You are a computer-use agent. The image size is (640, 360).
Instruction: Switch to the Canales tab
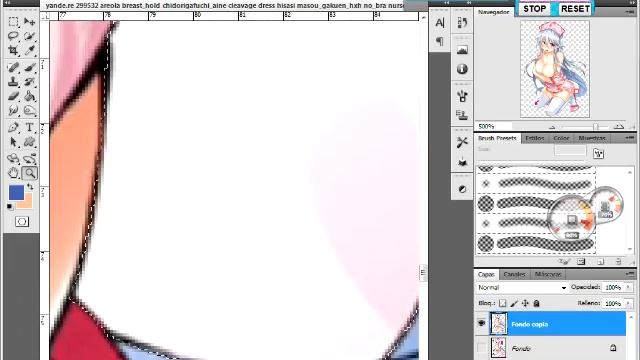[x=514, y=274]
